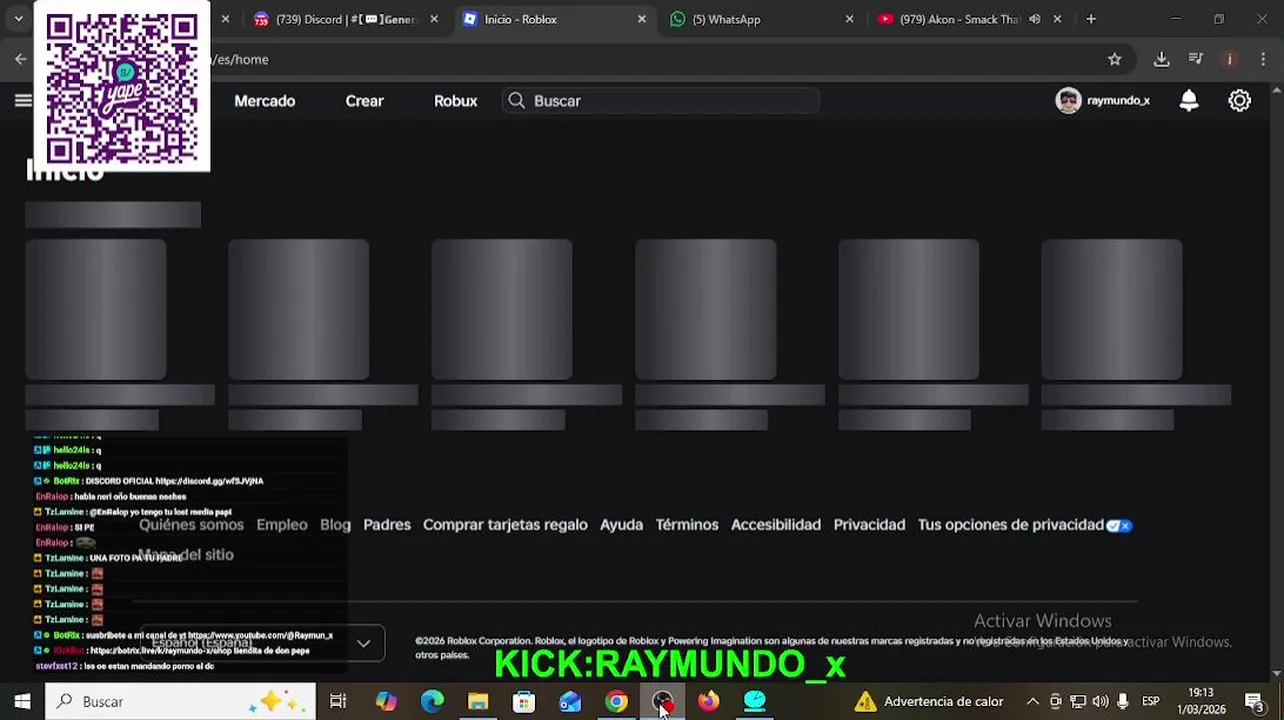Screen dimensions: 1284x720
Task: Close the Akon YouTube tab
Action: [1057, 19]
